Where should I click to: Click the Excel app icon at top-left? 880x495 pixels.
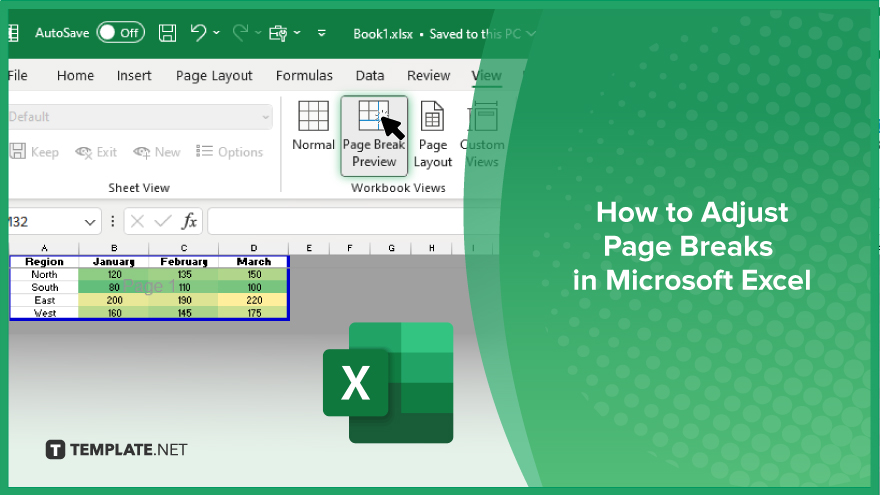click(14, 33)
